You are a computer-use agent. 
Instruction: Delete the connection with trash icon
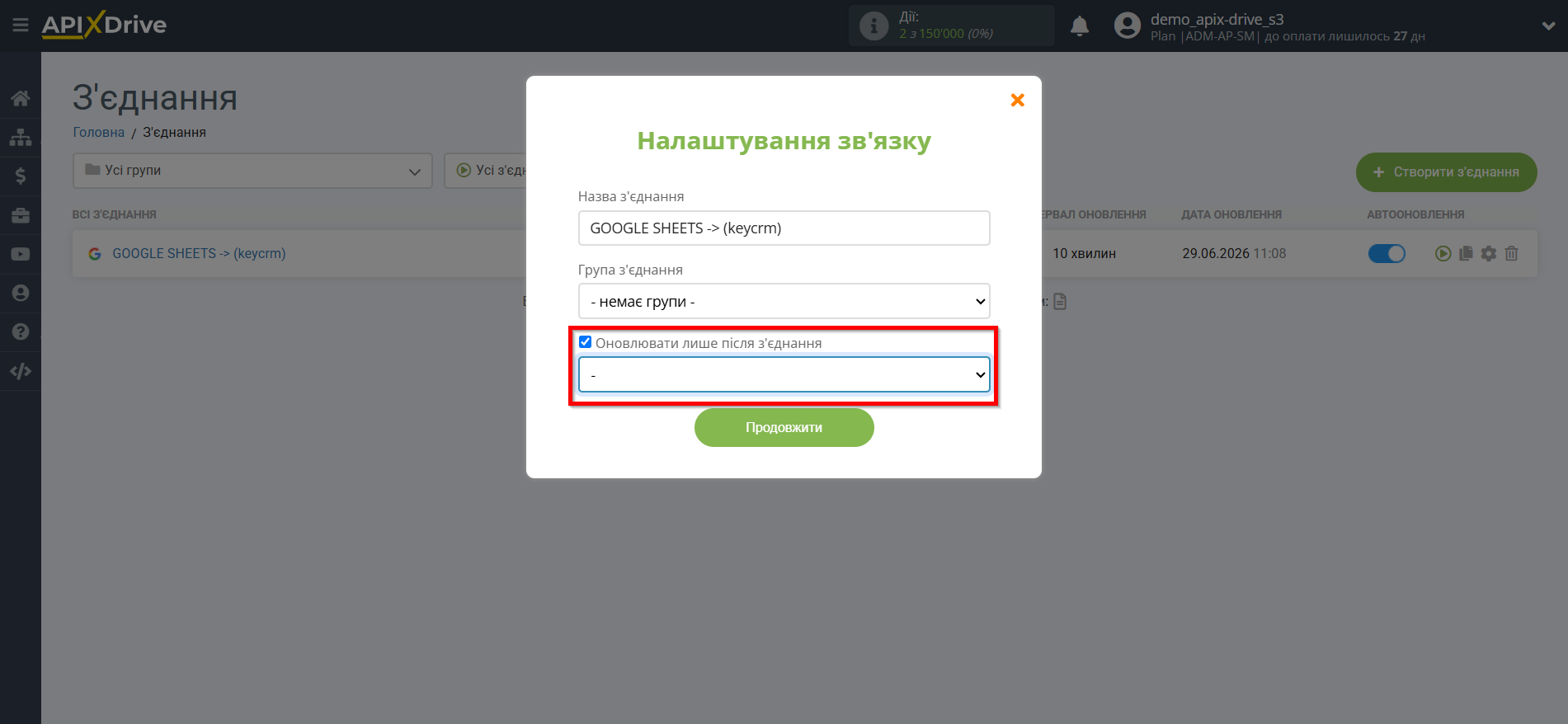(1511, 253)
